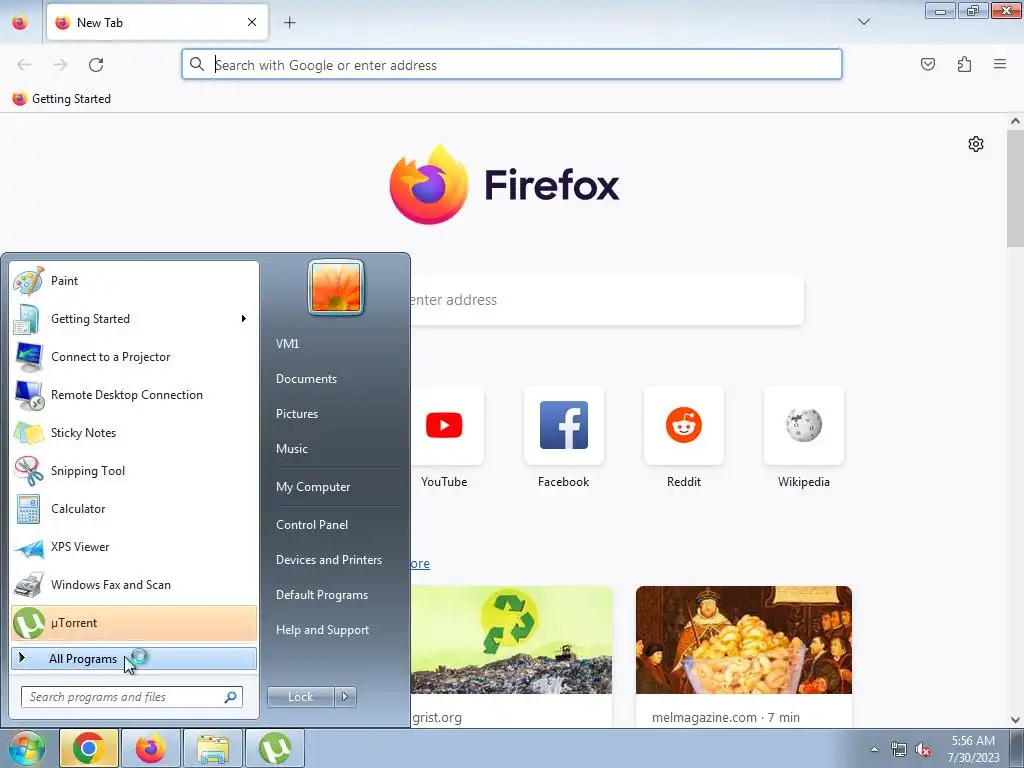Expand the Getting Started submenu arrow
The width and height of the screenshot is (1024, 768).
(x=244, y=319)
